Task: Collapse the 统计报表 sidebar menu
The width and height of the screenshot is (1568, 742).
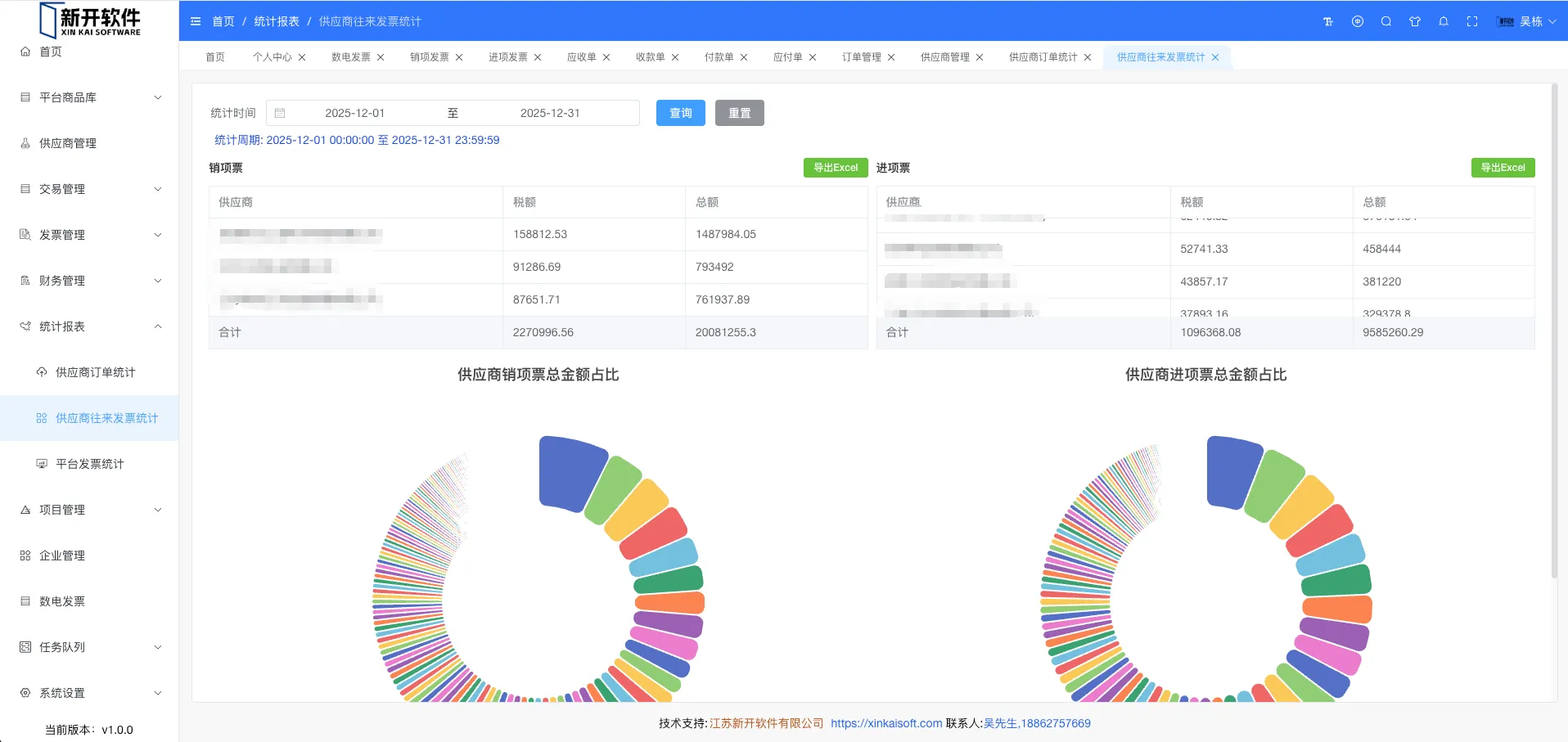Action: tap(90, 326)
